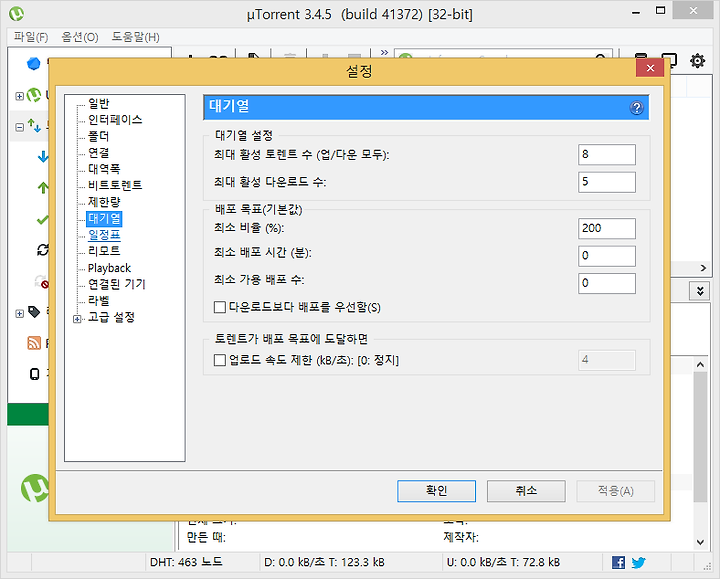Open the 파일(F) menu

[31, 37]
